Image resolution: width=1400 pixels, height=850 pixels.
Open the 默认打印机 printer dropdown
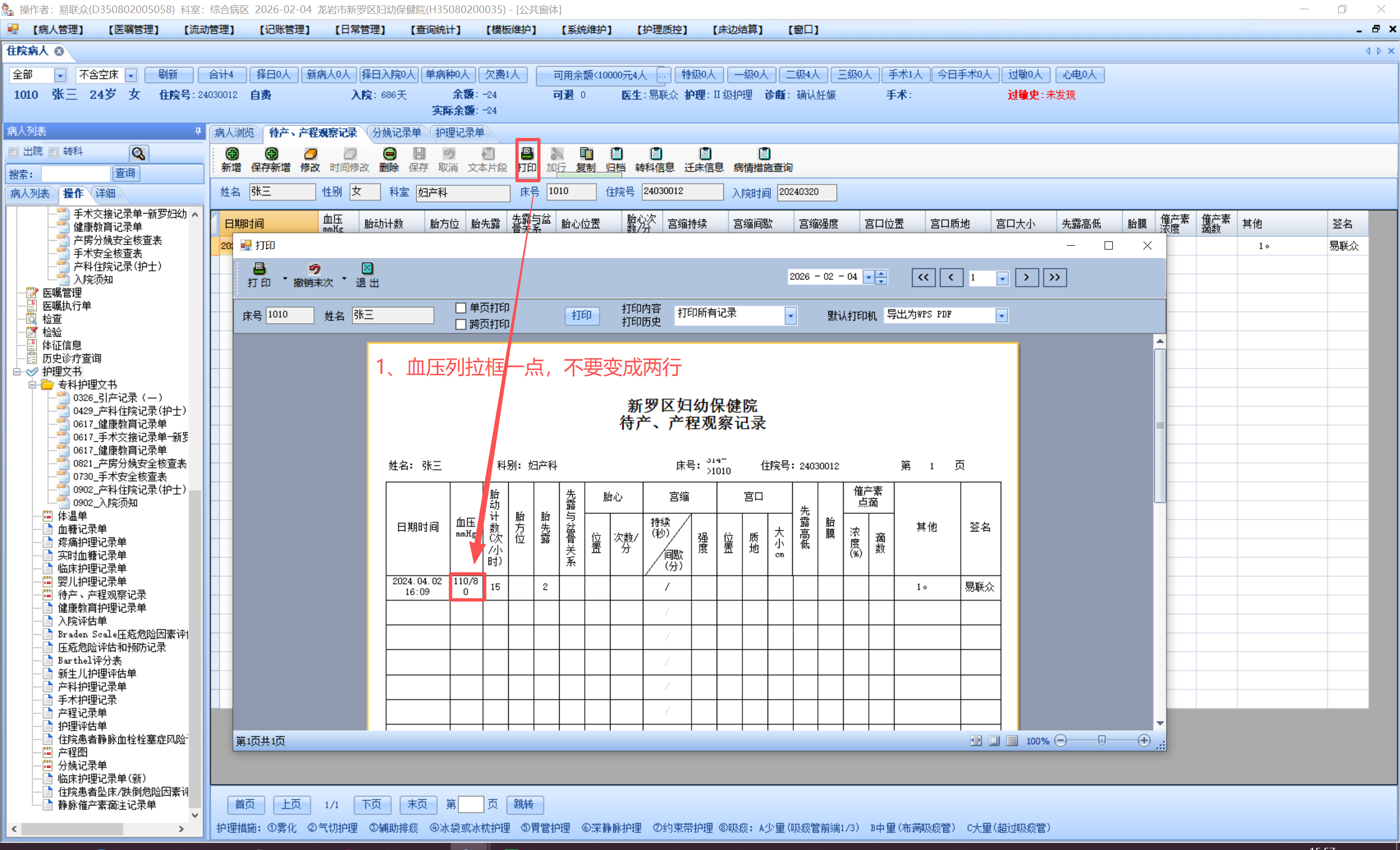click(x=1001, y=316)
